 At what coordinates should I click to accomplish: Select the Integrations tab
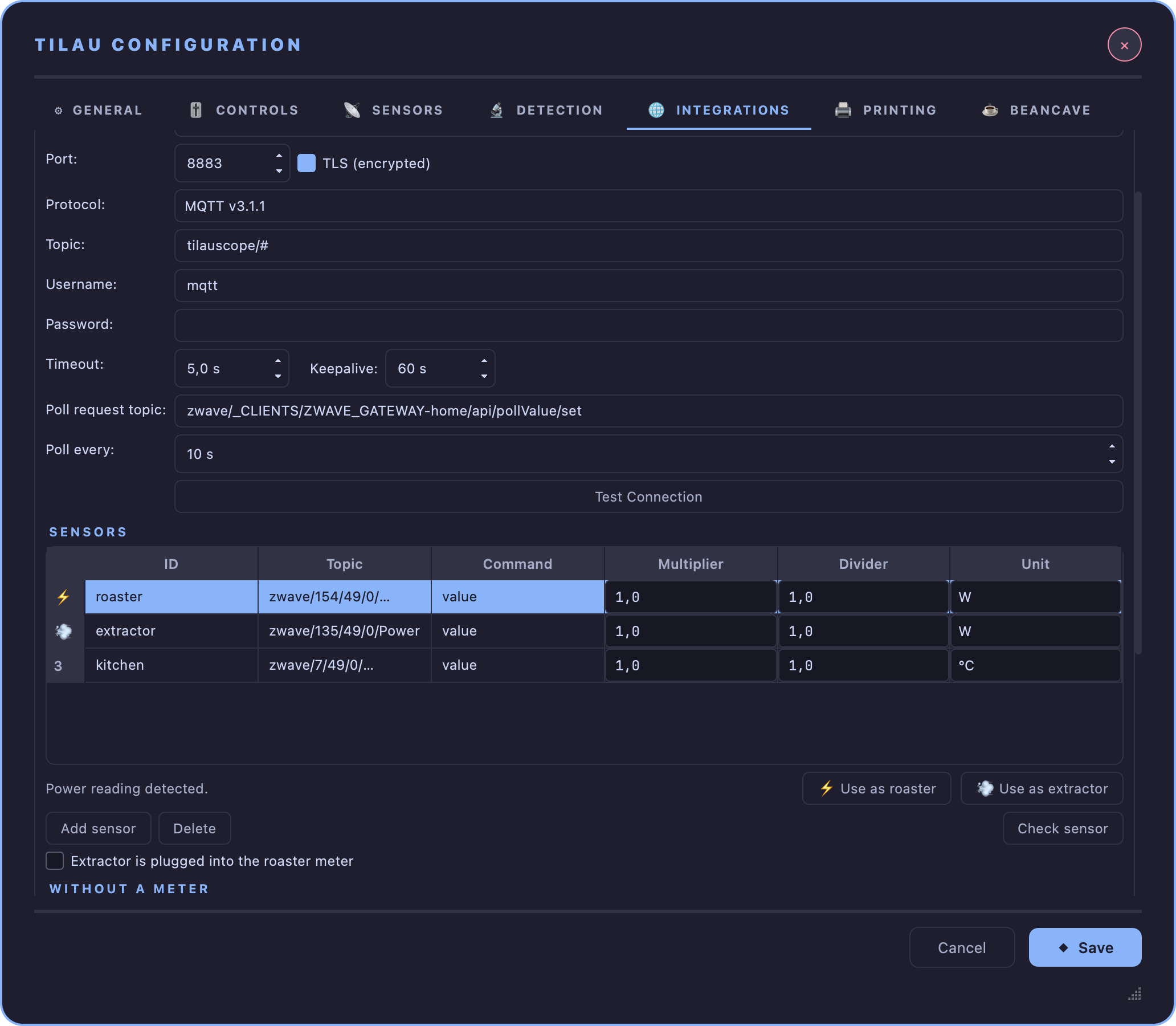point(719,110)
